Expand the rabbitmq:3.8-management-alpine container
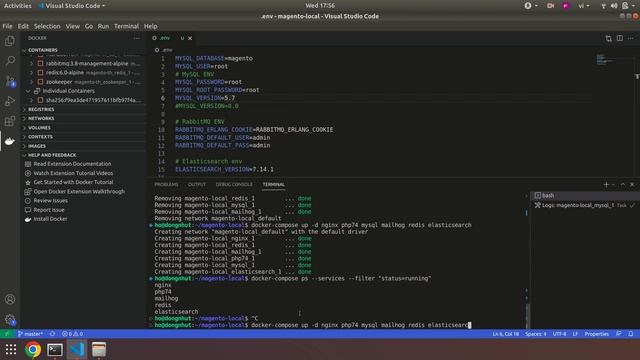This screenshot has height=360, width=640. [x=31, y=64]
